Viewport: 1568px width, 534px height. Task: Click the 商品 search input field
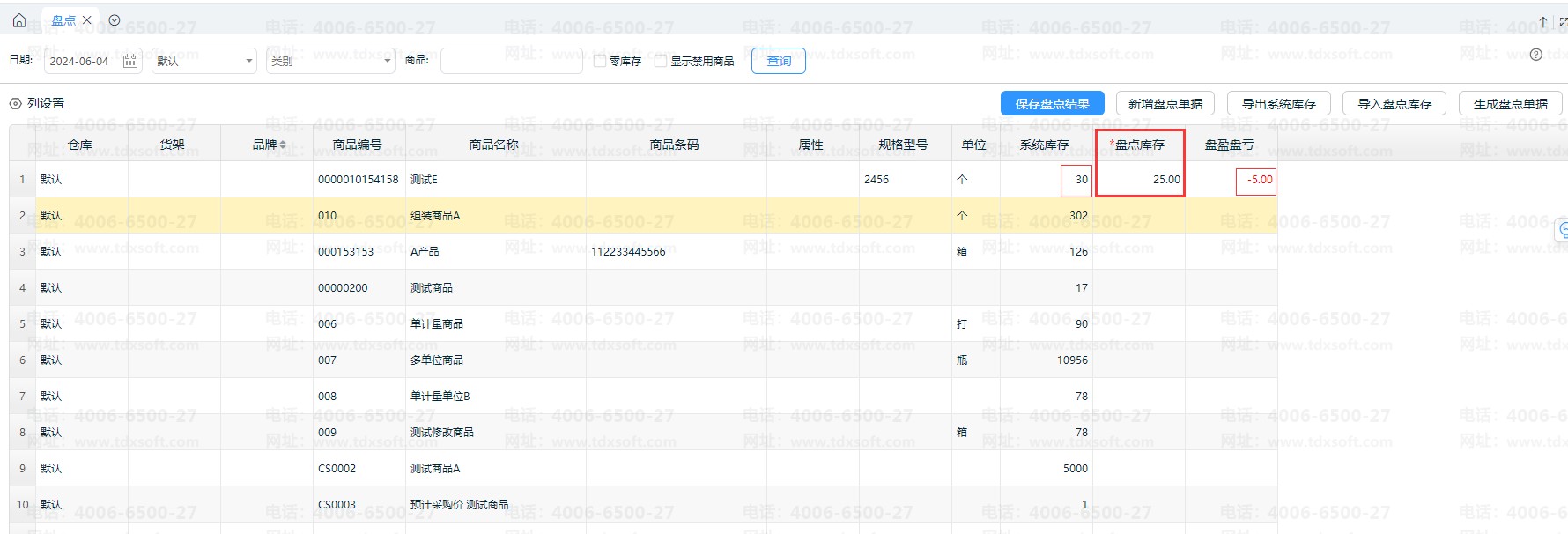(x=511, y=61)
